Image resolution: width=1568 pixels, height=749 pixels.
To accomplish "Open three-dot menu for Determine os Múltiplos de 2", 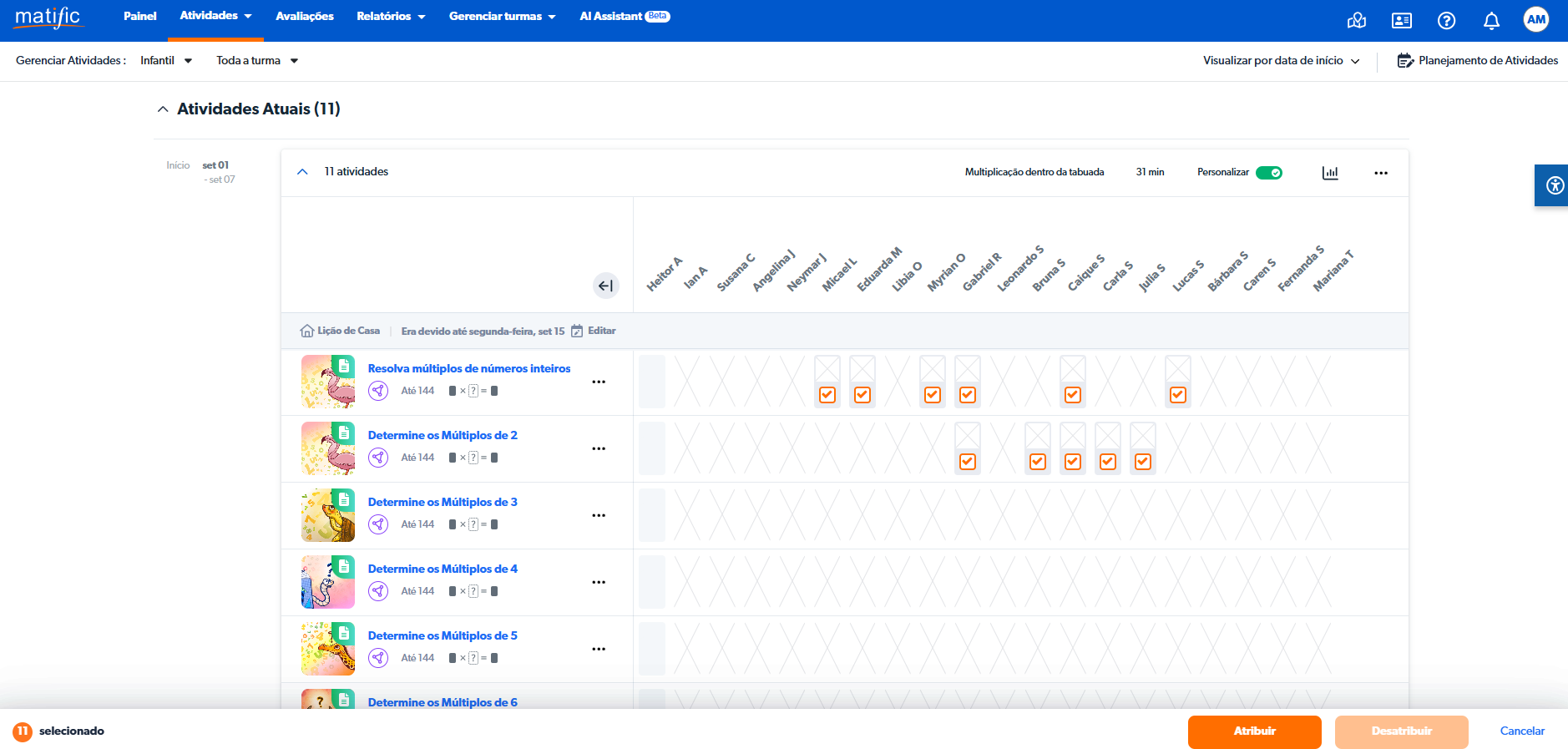I will pyautogui.click(x=599, y=448).
